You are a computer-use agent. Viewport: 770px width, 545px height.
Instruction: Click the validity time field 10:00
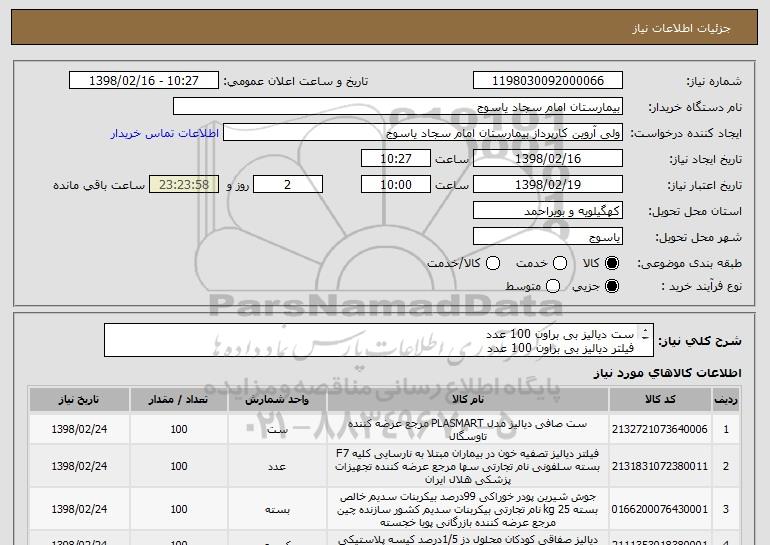[x=396, y=185]
